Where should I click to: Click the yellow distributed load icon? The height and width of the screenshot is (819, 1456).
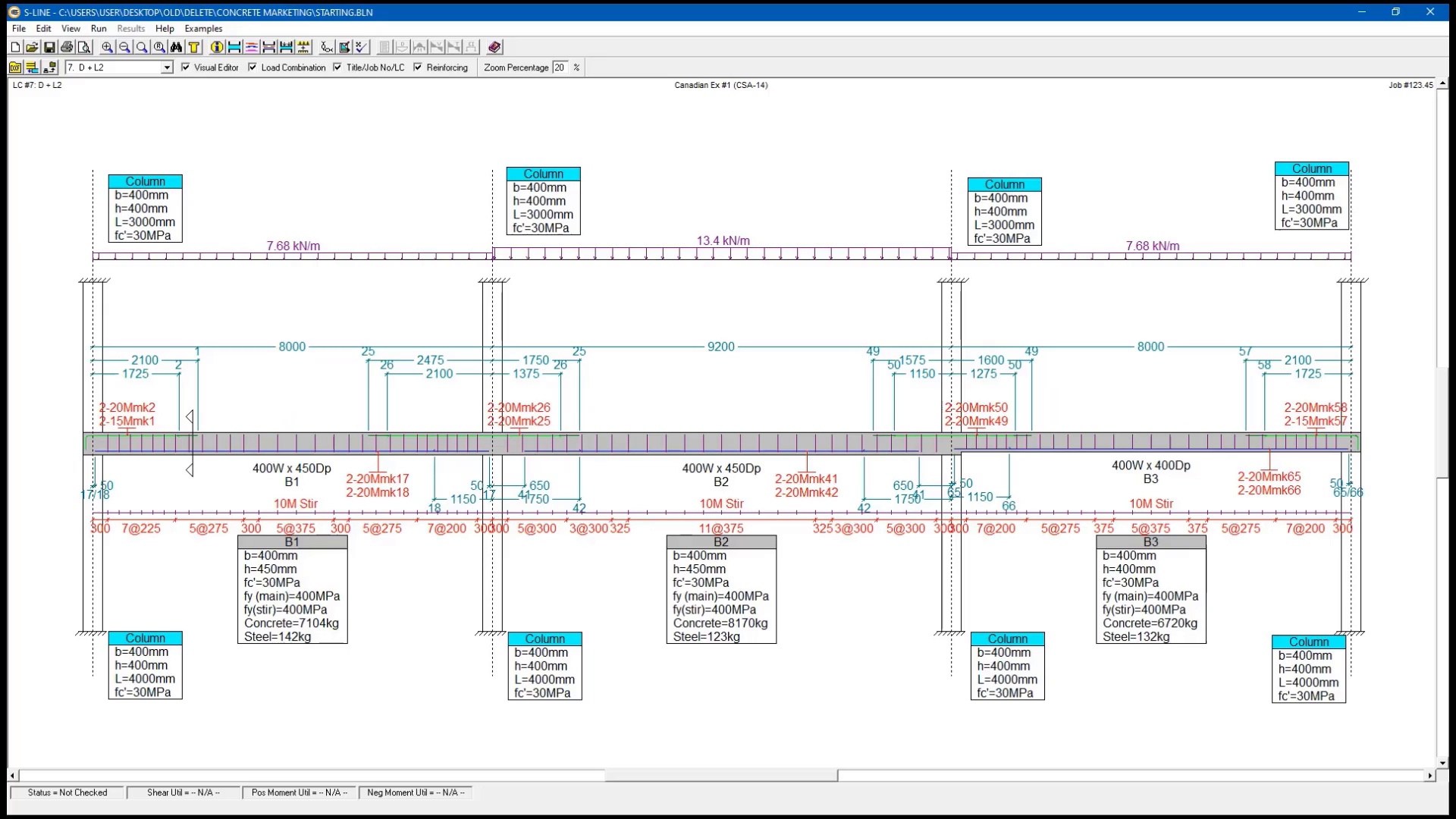tap(303, 47)
